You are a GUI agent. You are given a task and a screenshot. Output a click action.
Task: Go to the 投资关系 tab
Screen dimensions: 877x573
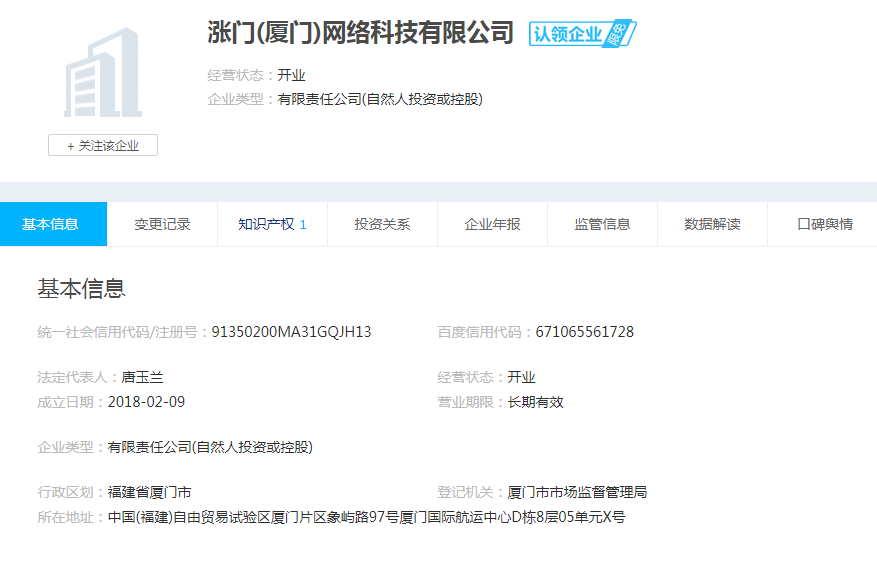(x=382, y=224)
